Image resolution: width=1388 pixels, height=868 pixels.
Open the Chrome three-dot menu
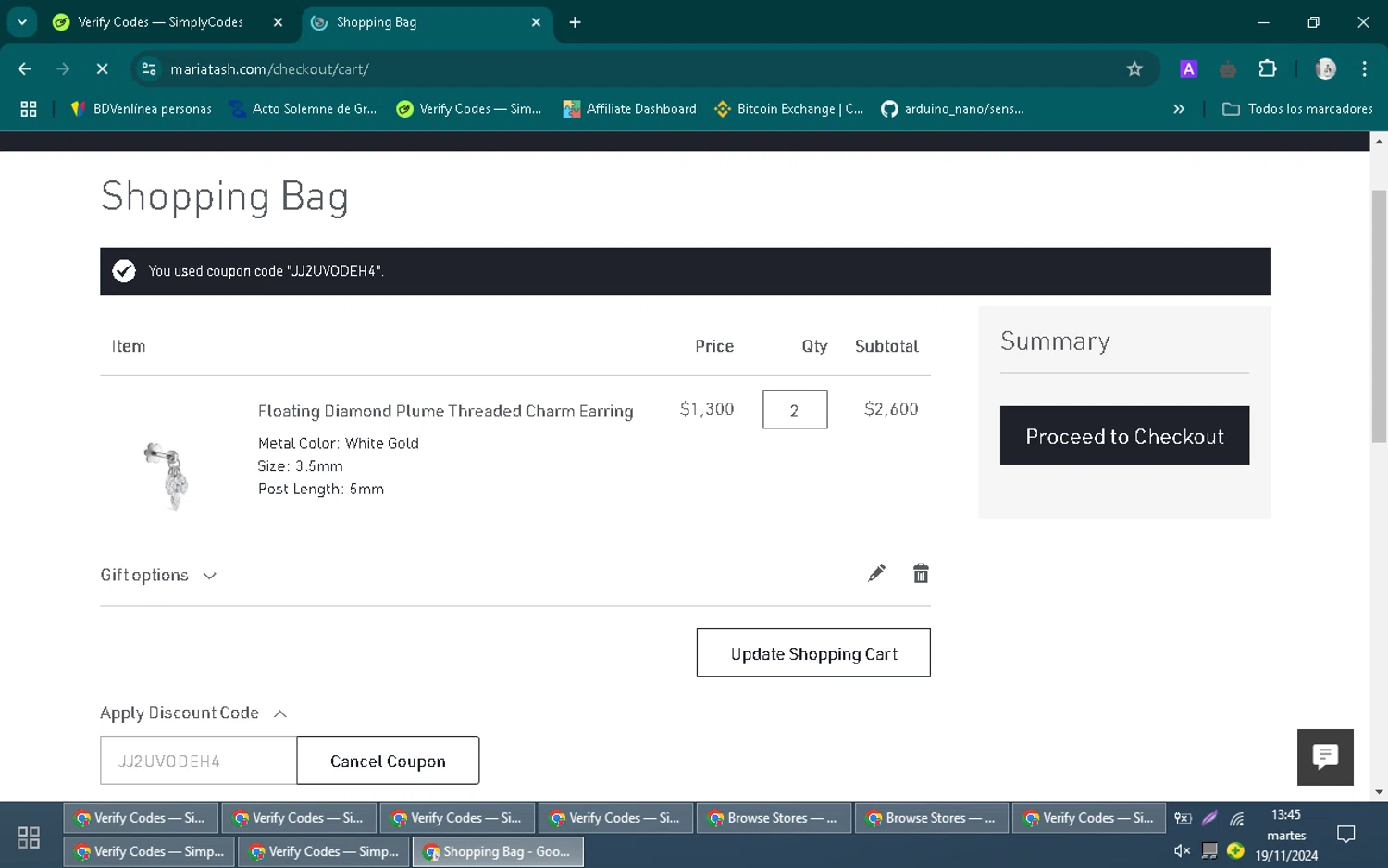1364,69
